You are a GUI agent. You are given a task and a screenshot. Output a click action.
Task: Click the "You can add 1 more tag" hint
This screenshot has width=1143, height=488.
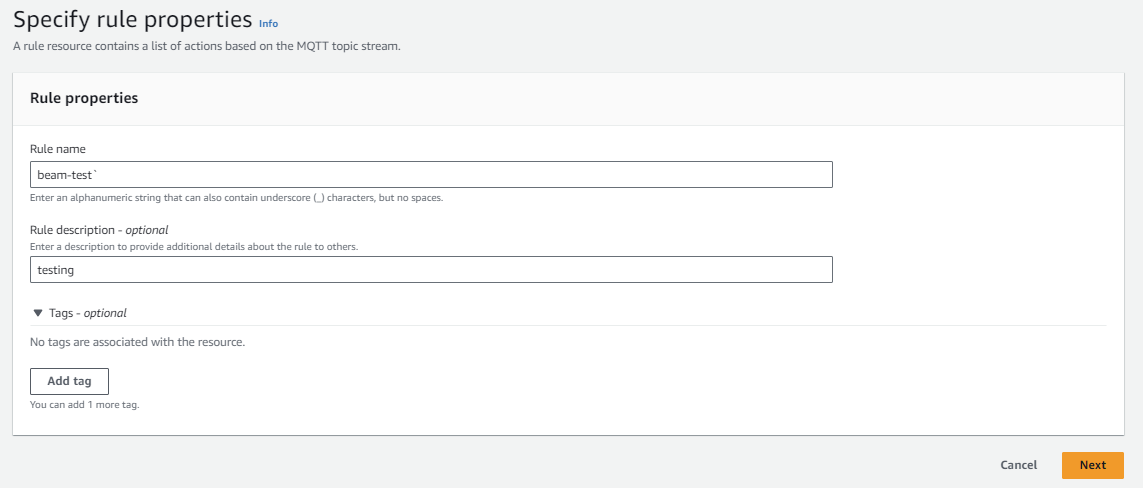coord(84,405)
